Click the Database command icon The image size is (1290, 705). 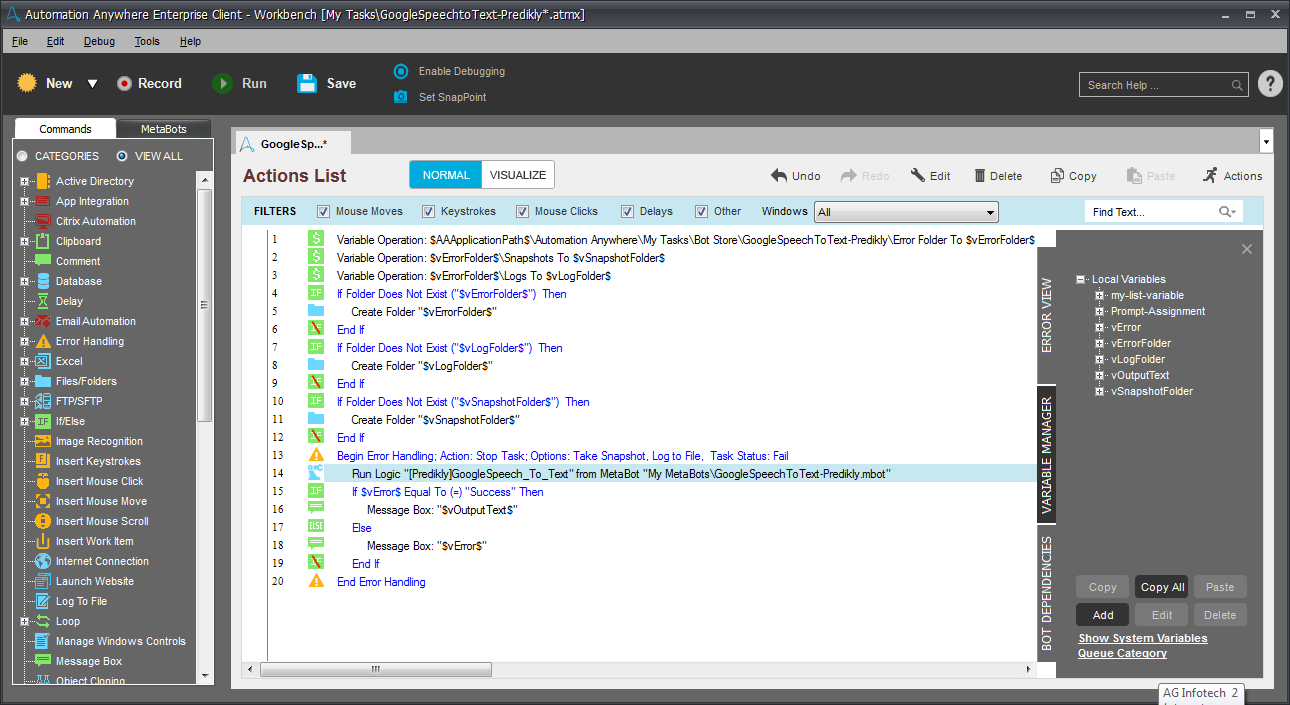(43, 281)
